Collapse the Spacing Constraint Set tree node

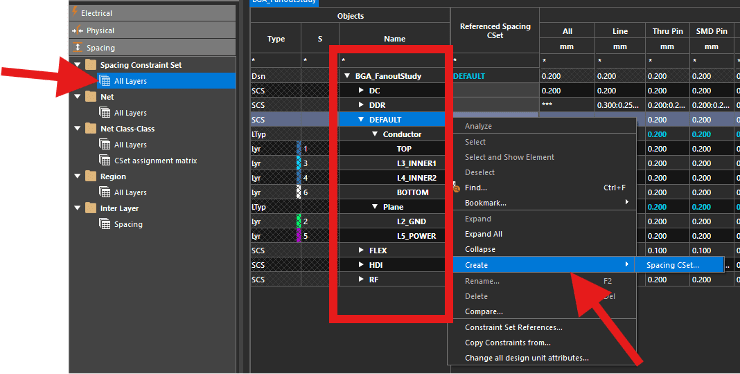[77, 64]
